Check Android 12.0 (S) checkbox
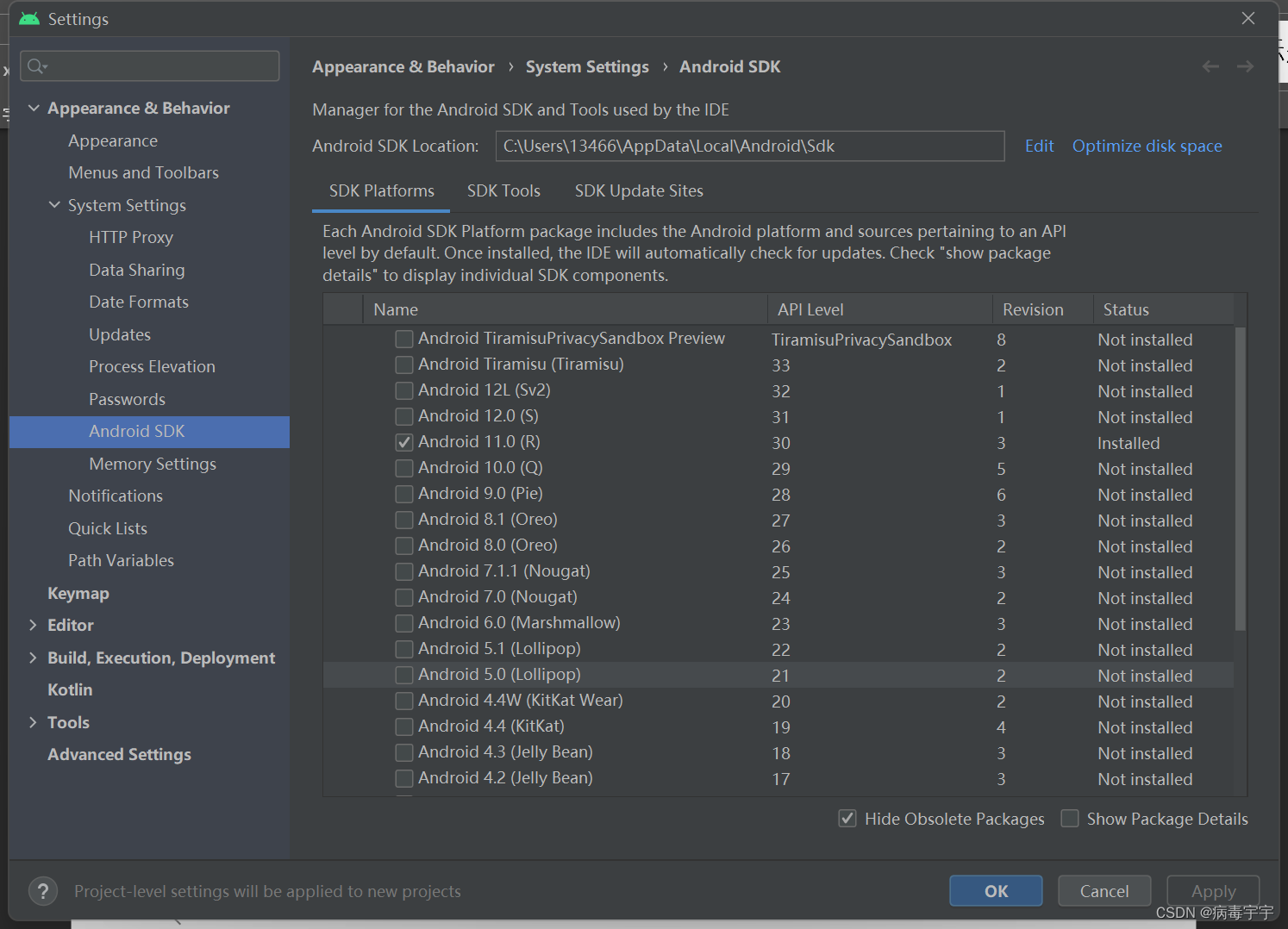This screenshot has width=1288, height=929. 403,416
